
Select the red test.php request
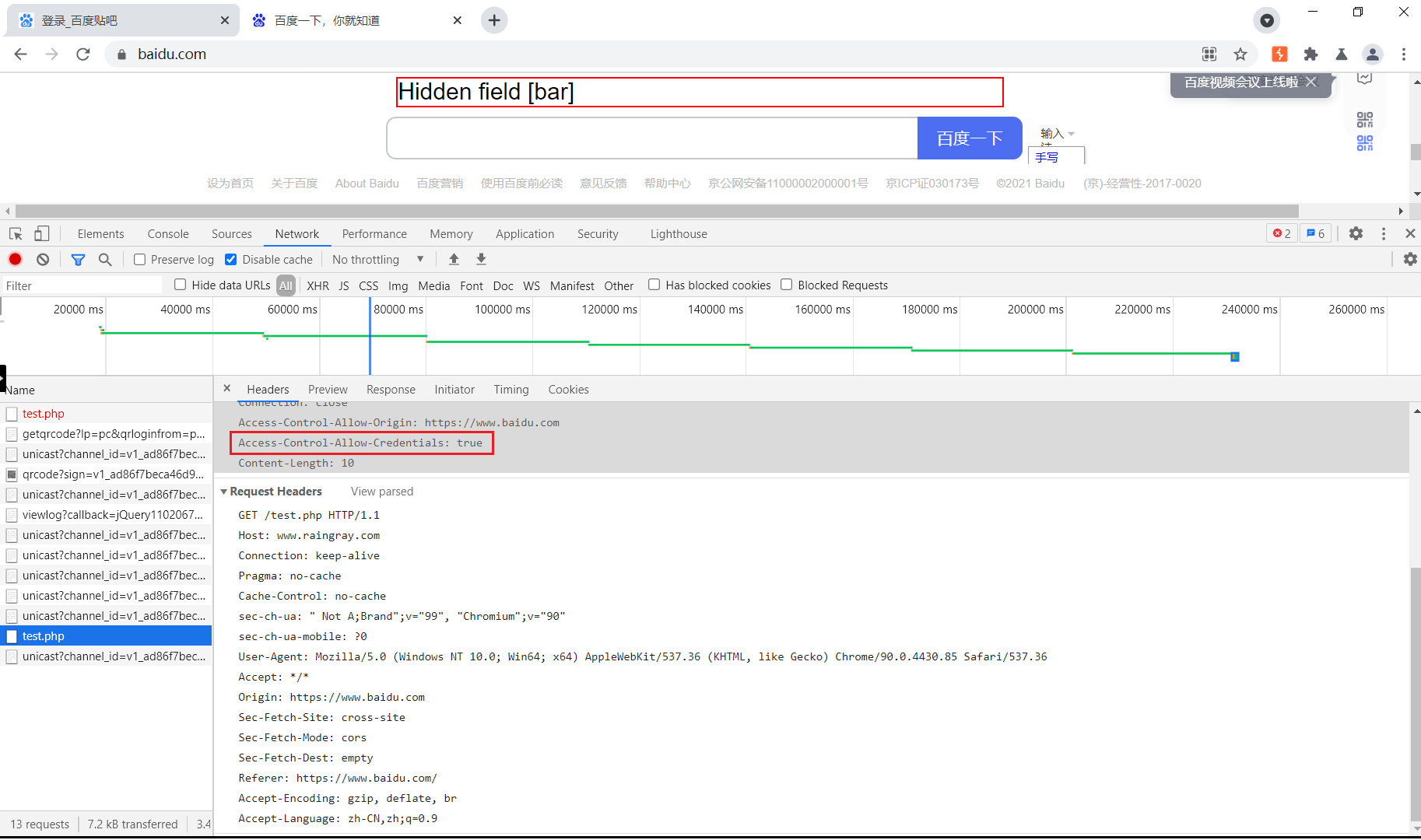click(106, 413)
